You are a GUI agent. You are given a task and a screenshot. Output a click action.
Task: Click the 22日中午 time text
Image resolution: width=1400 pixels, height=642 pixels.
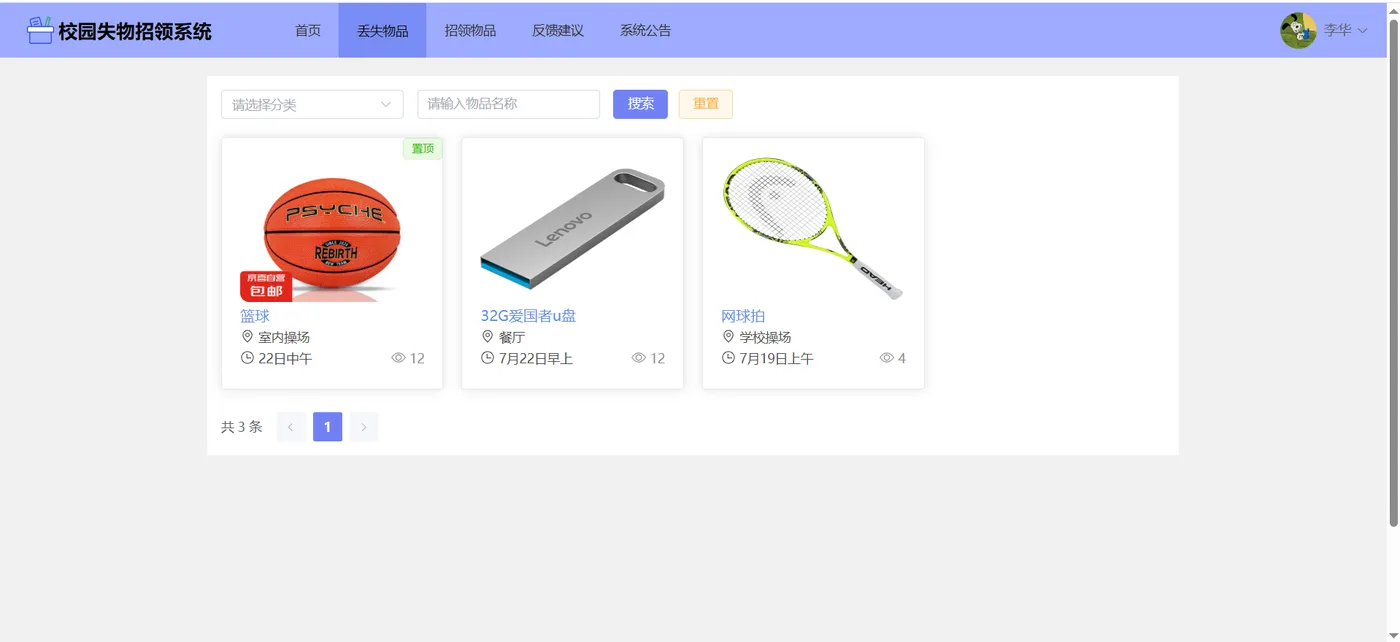285,359
